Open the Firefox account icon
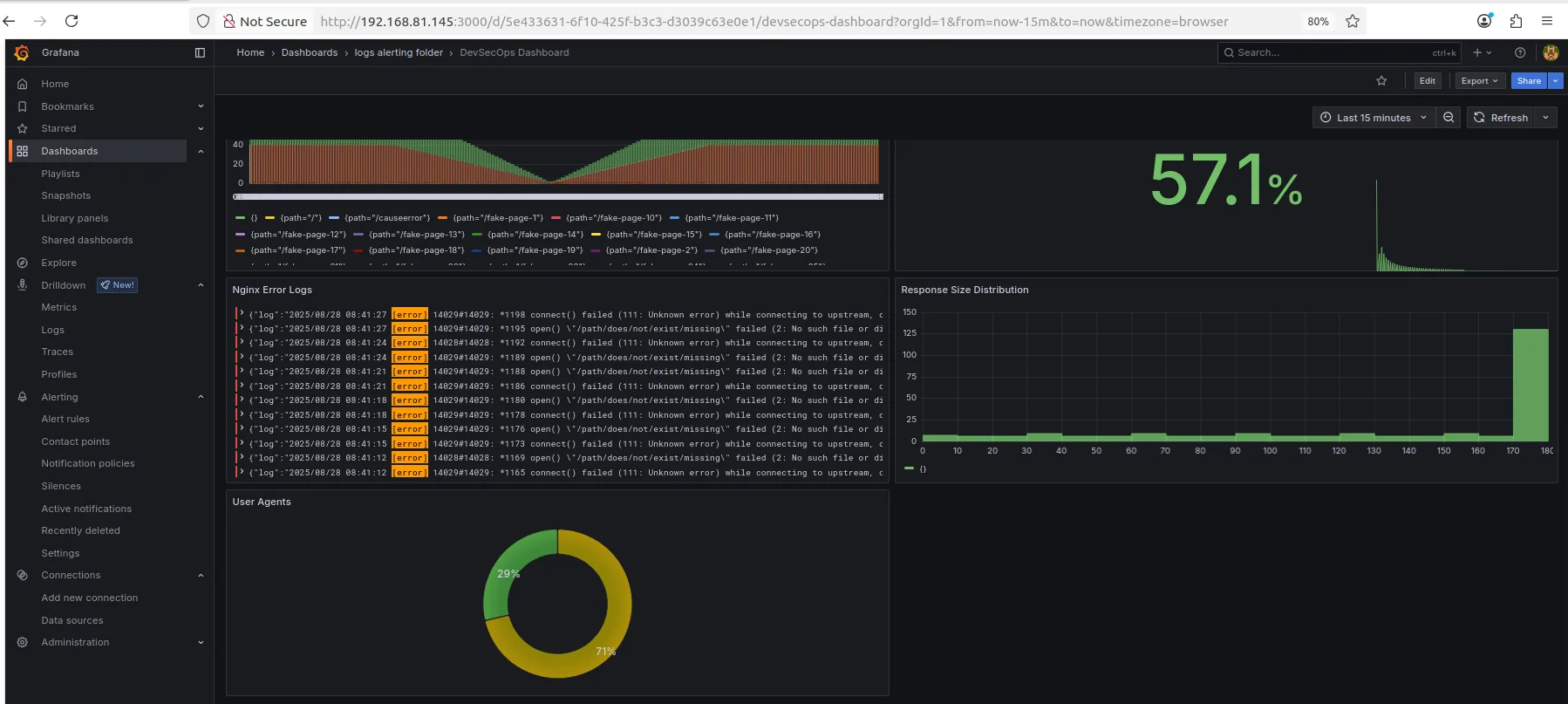The height and width of the screenshot is (704, 1568). (1484, 21)
